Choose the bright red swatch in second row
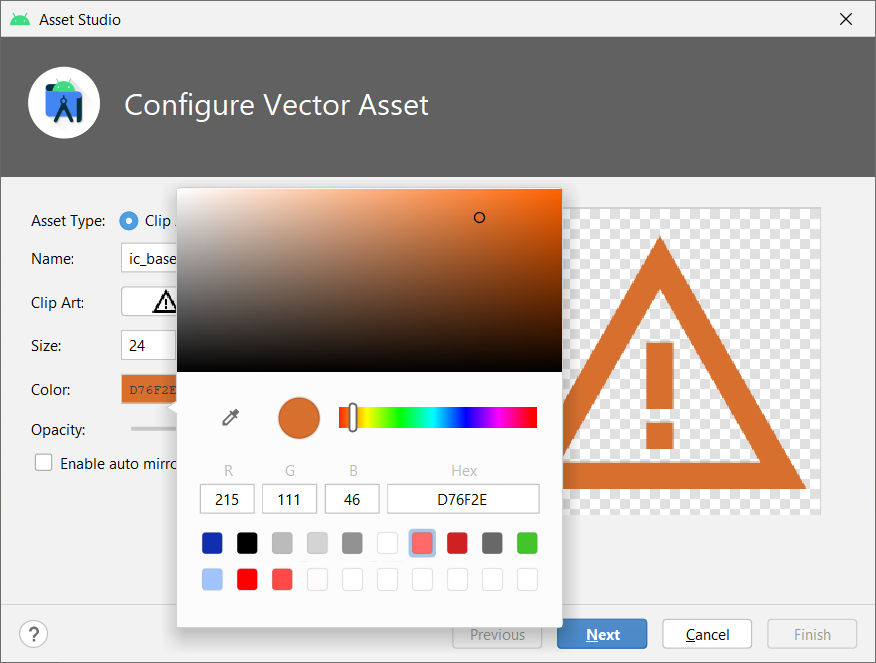The width and height of the screenshot is (876, 663). tap(247, 579)
